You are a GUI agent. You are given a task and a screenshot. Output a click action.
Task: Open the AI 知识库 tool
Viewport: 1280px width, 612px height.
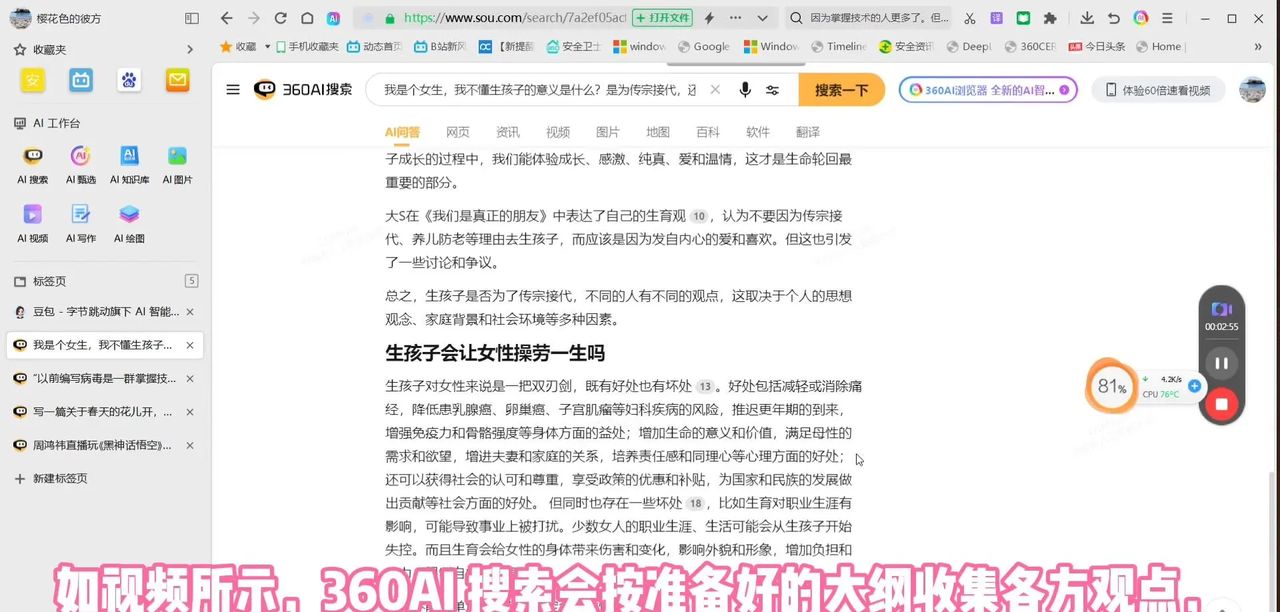[x=129, y=154]
